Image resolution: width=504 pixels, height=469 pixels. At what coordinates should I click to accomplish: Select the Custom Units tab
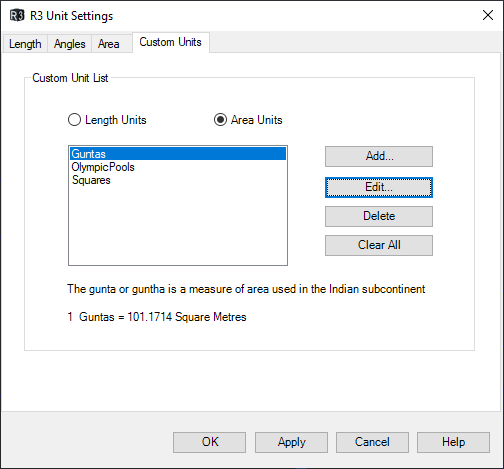pos(171,42)
